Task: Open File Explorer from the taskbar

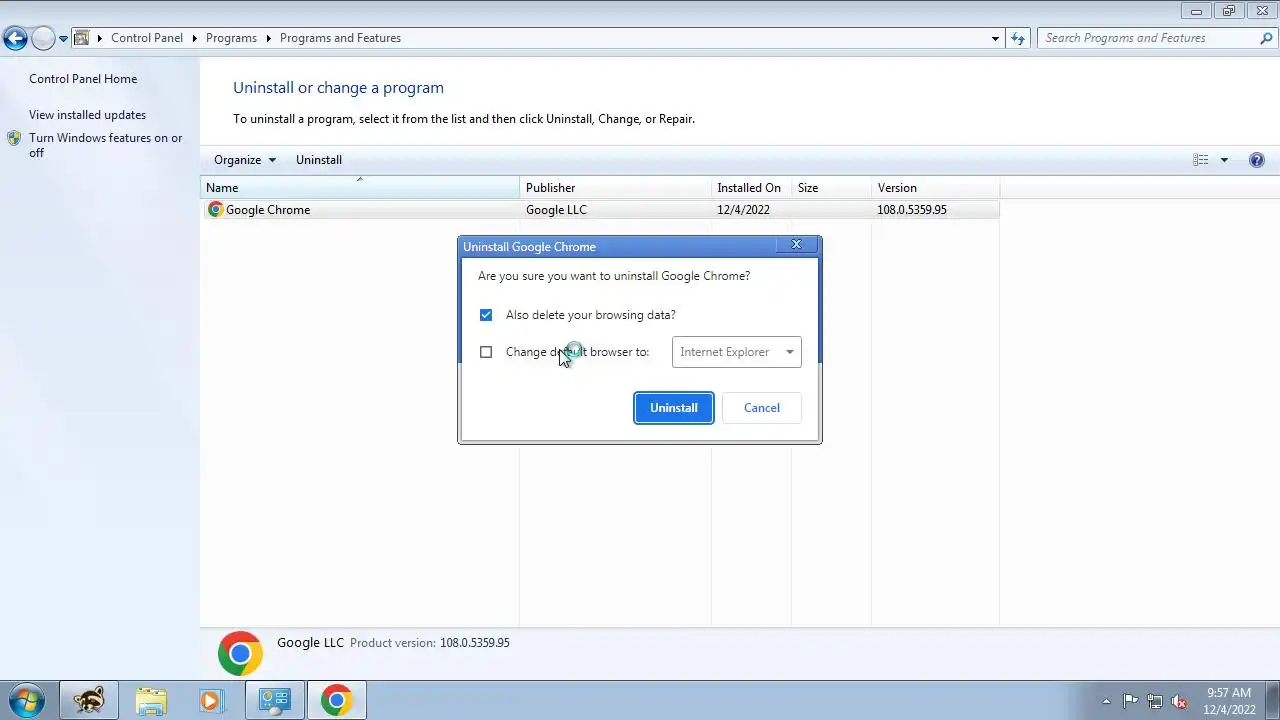Action: coord(151,700)
